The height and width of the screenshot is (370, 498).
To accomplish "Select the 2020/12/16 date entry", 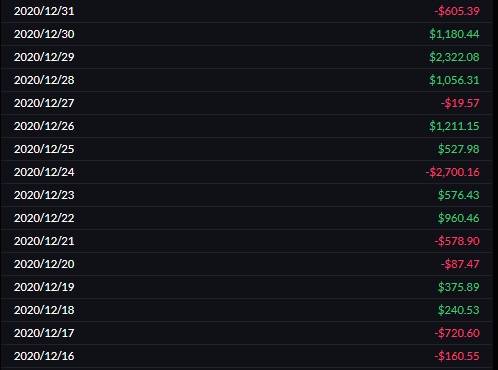I will 44,356.
